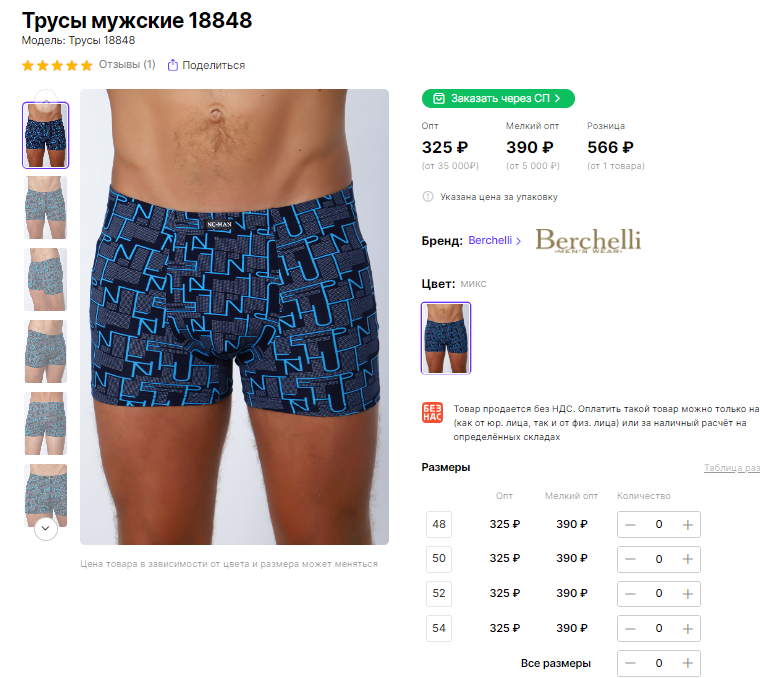Select the second product thumbnail
Image resolution: width=760 pixels, height=678 pixels.
[x=46, y=207]
